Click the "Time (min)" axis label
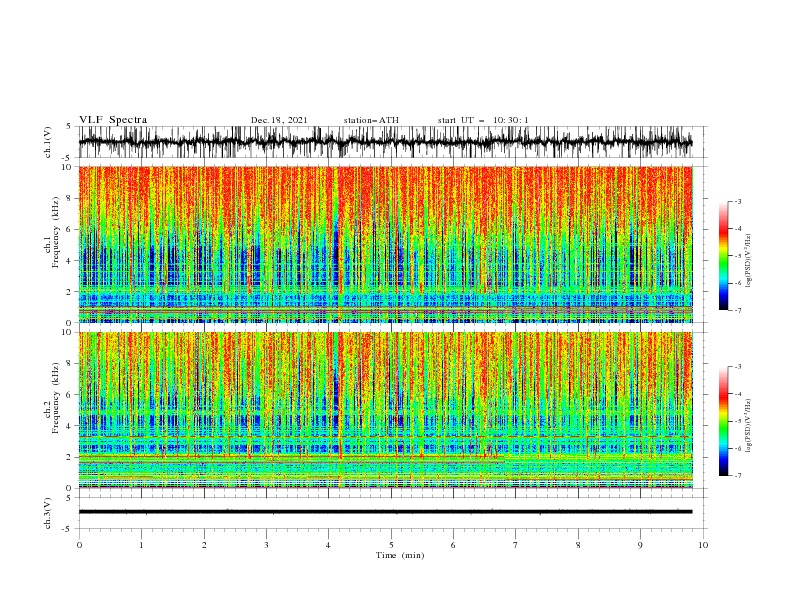 click(x=400, y=555)
